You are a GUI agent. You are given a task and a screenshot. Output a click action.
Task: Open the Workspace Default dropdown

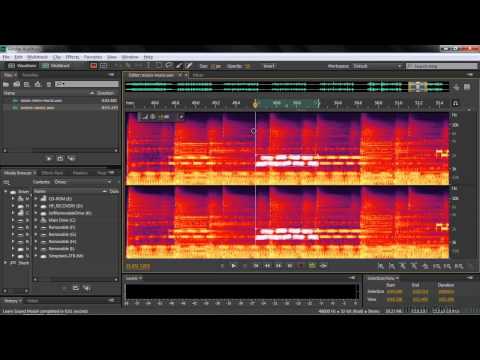378,66
